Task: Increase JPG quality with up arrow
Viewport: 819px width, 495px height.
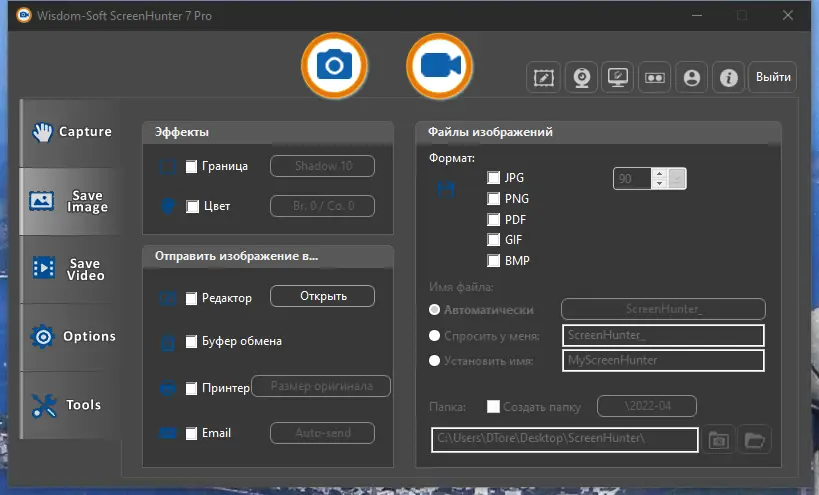Action: click(660, 174)
